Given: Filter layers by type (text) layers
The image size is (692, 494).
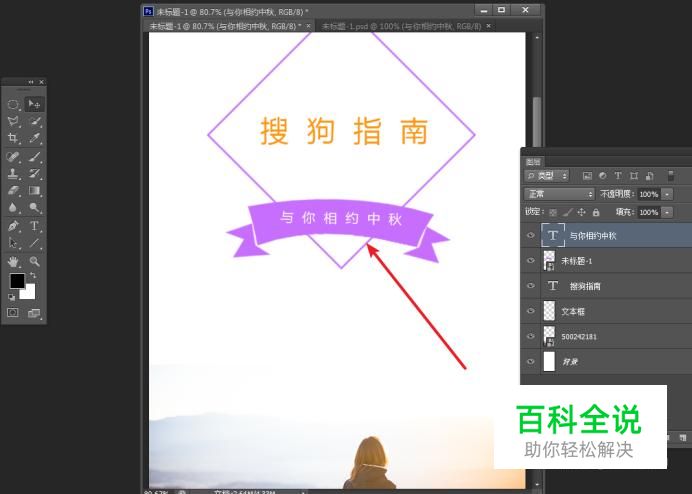Looking at the screenshot, I should point(618,176).
